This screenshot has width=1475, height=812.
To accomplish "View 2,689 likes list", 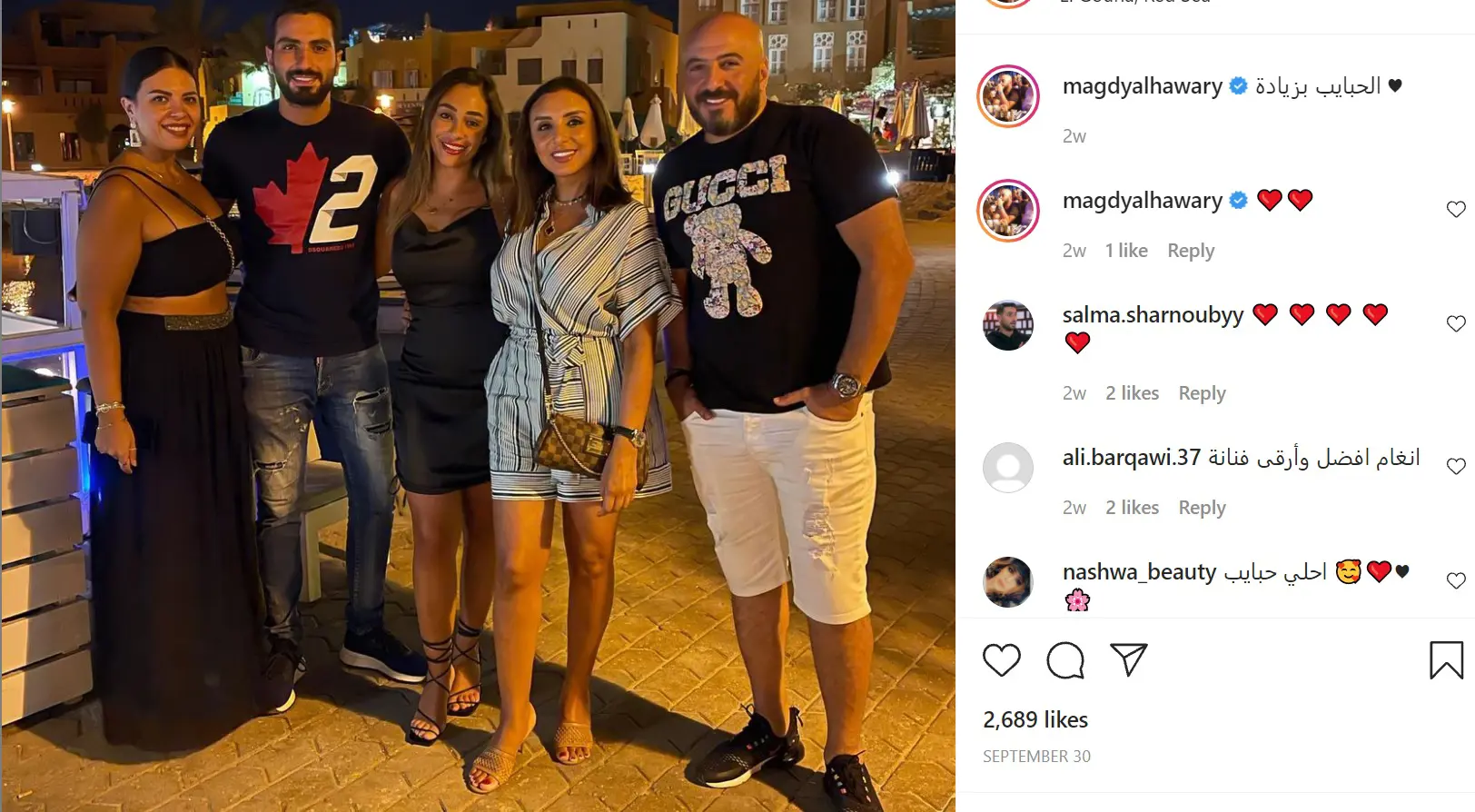I will (x=1035, y=719).
